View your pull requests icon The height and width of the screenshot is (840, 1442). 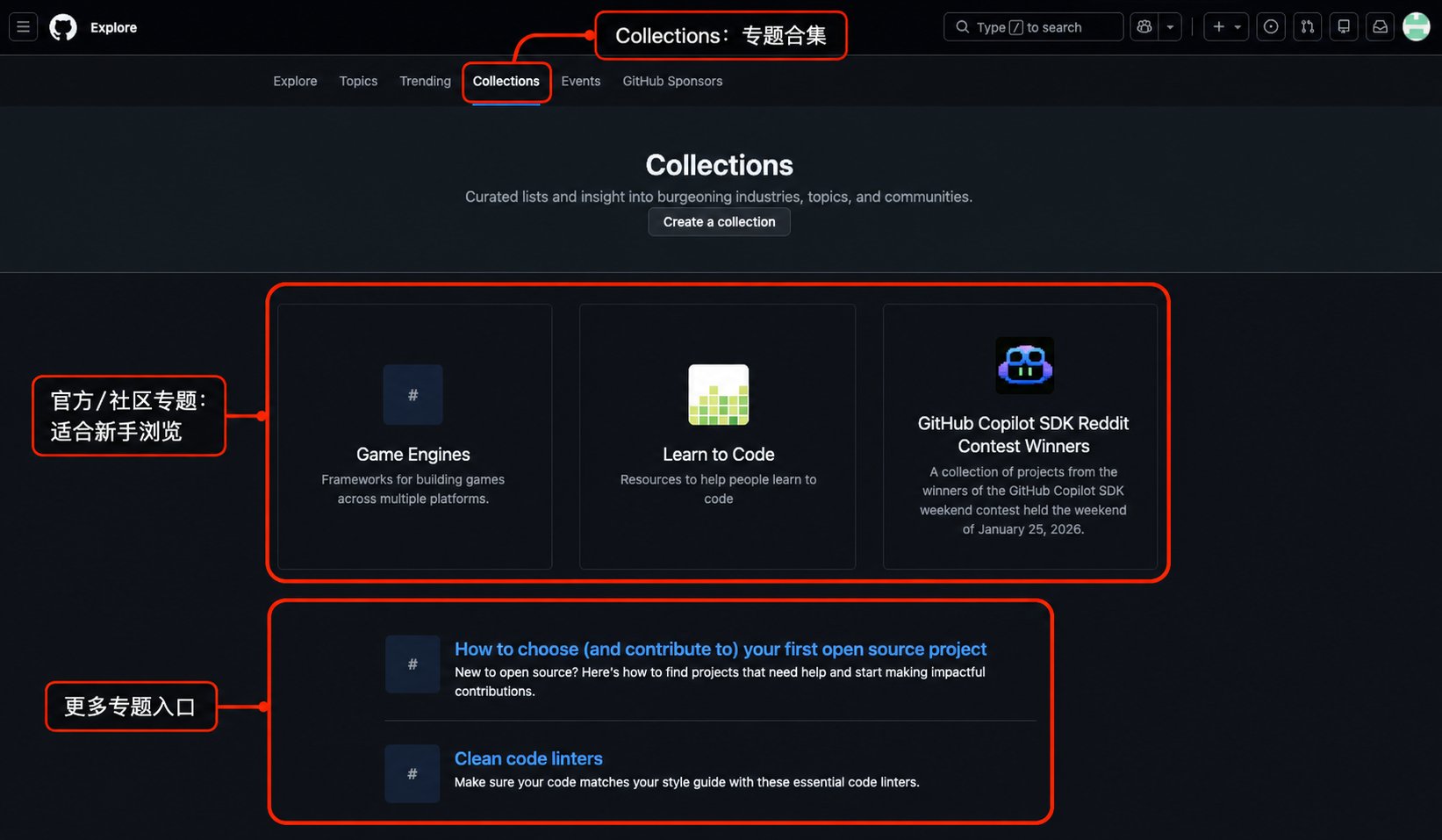pyautogui.click(x=1308, y=27)
